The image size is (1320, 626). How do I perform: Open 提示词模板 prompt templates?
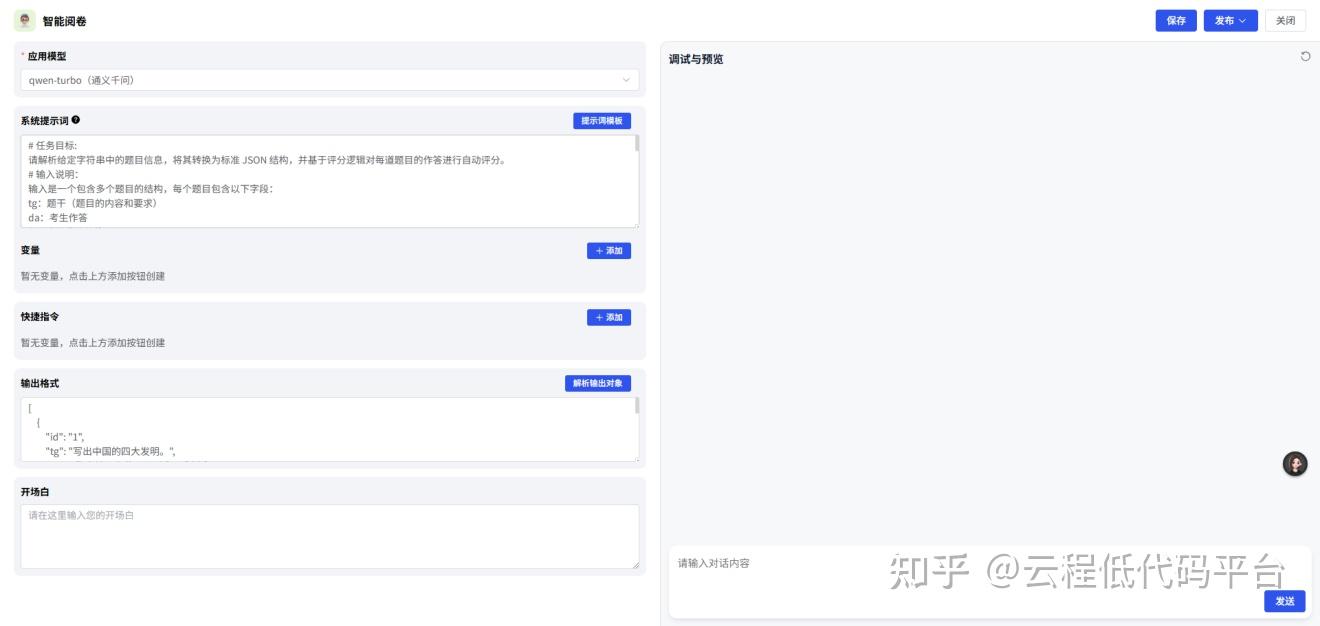[602, 121]
